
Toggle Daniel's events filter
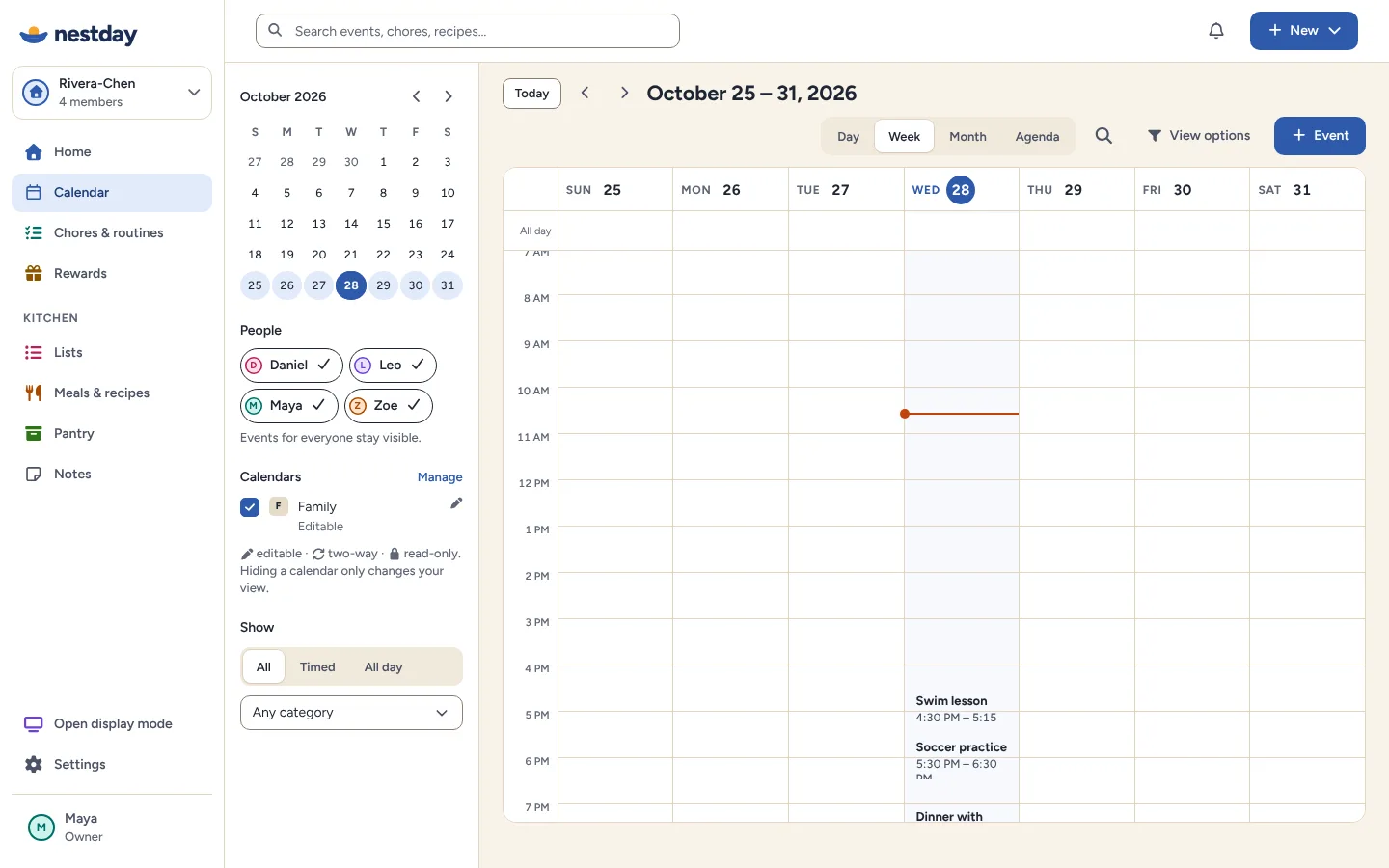pos(291,366)
